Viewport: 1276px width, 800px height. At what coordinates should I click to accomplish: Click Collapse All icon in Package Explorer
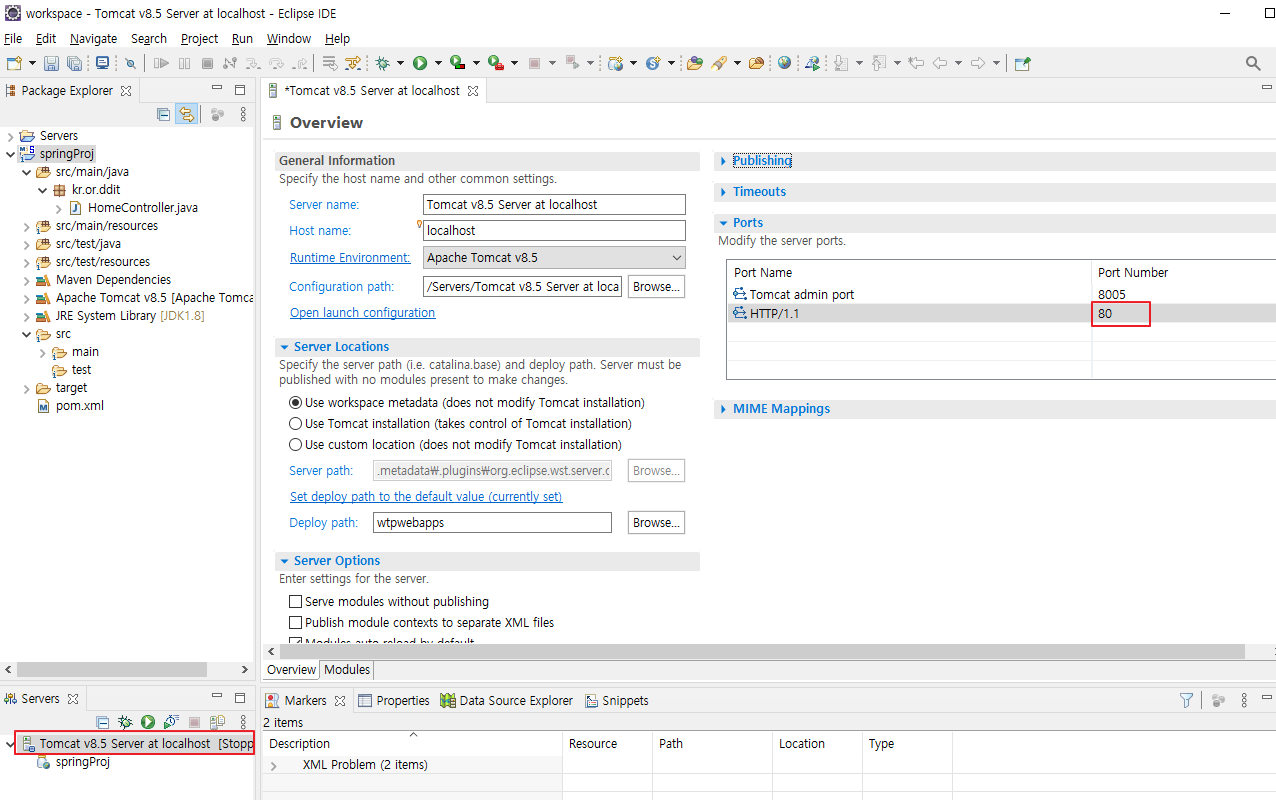pos(163,114)
